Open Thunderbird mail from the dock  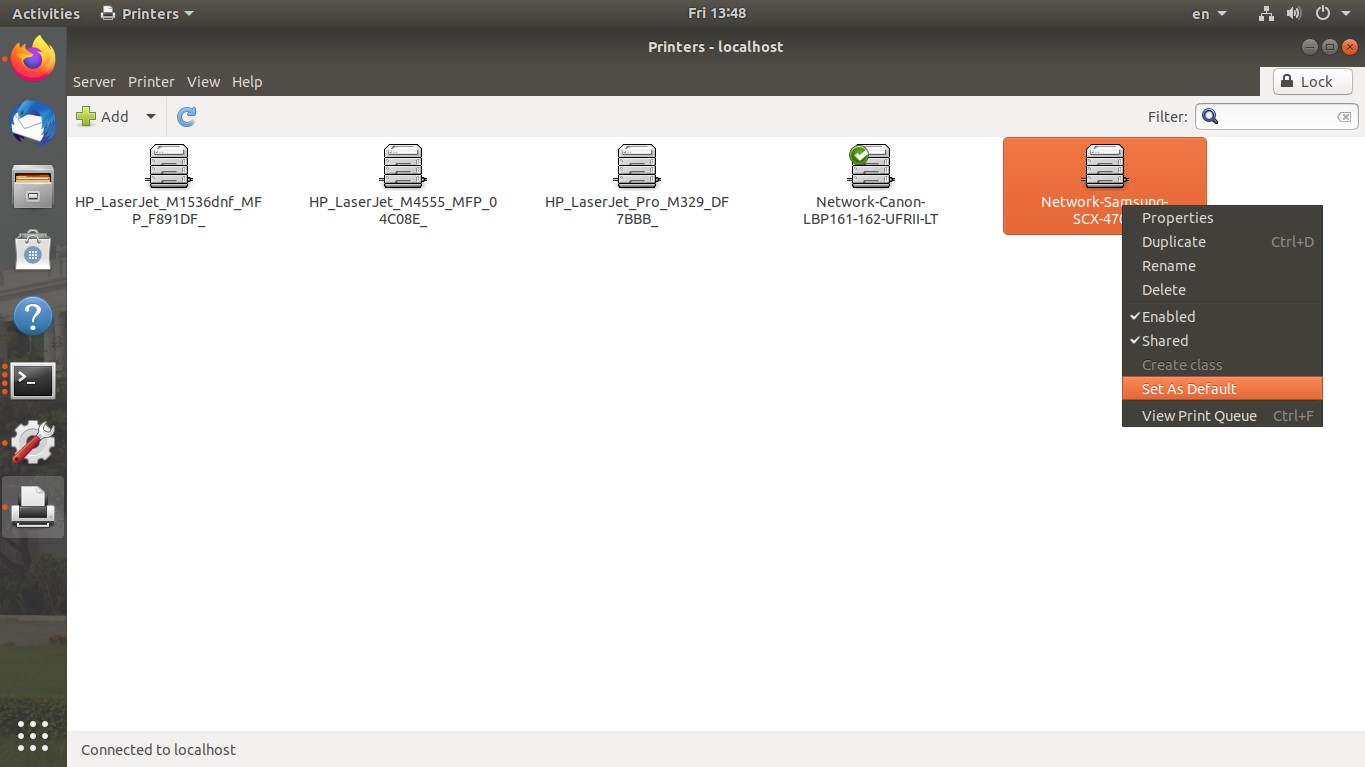coord(33,123)
